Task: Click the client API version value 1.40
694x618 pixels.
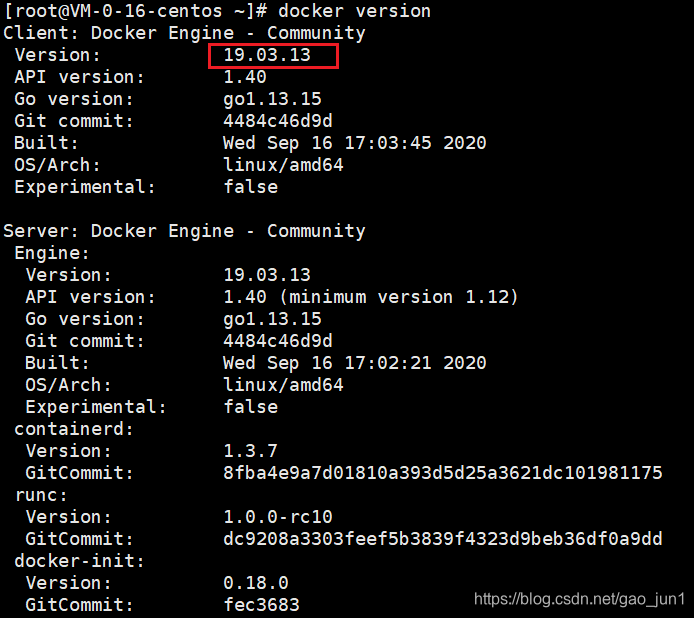Action: 245,77
